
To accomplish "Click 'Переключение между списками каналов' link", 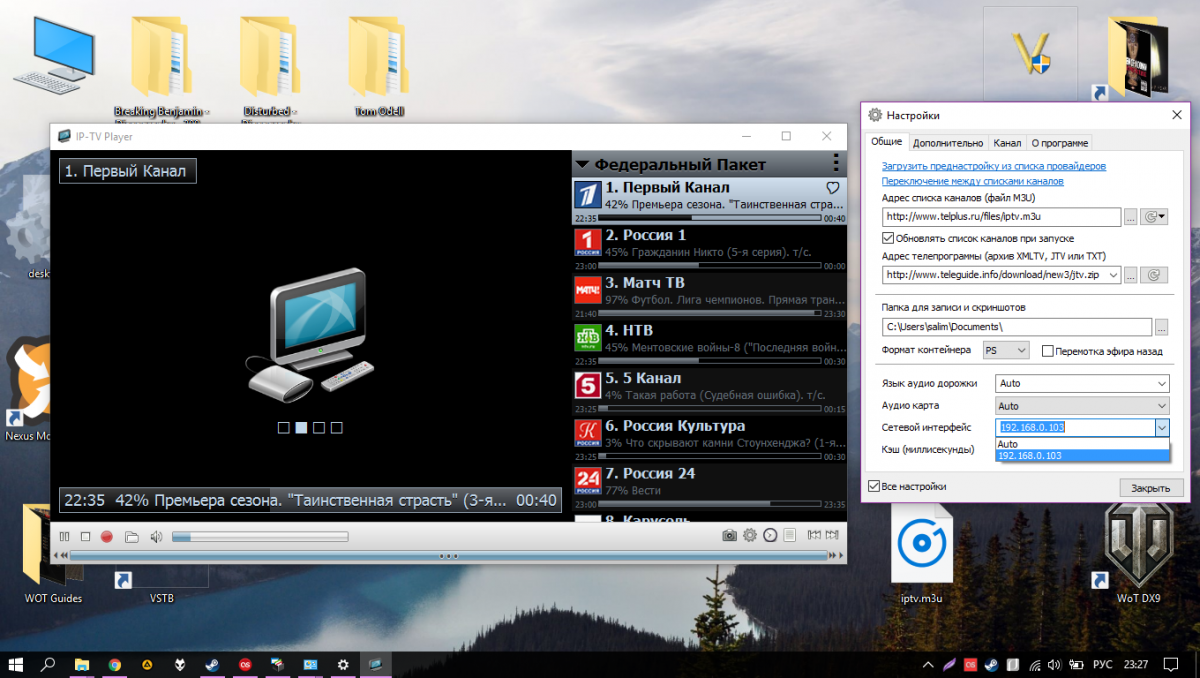I will pos(972,182).
